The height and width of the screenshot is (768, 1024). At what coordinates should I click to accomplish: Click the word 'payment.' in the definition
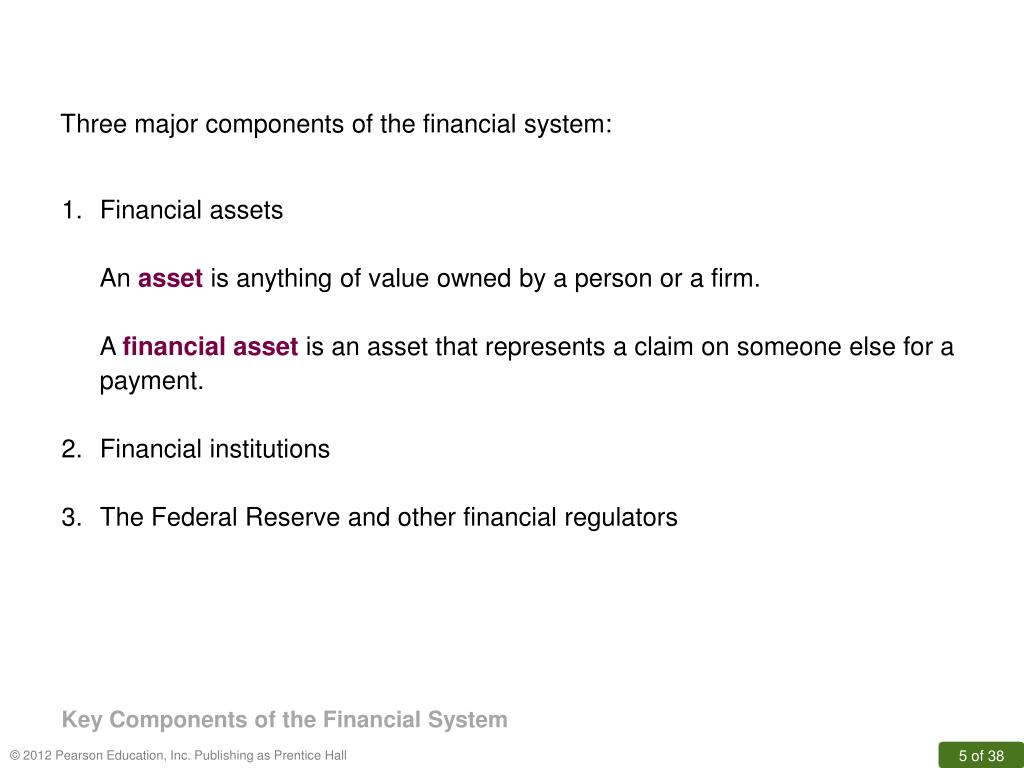[152, 381]
